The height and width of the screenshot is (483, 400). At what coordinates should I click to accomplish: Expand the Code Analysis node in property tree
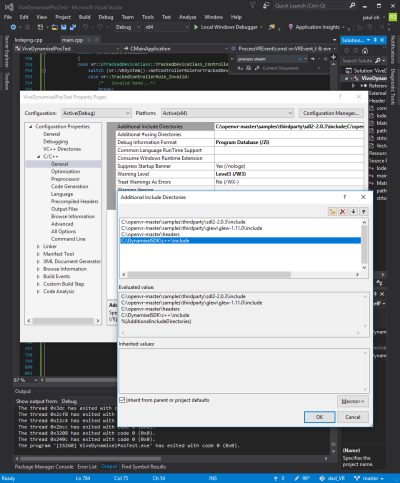click(x=38, y=291)
